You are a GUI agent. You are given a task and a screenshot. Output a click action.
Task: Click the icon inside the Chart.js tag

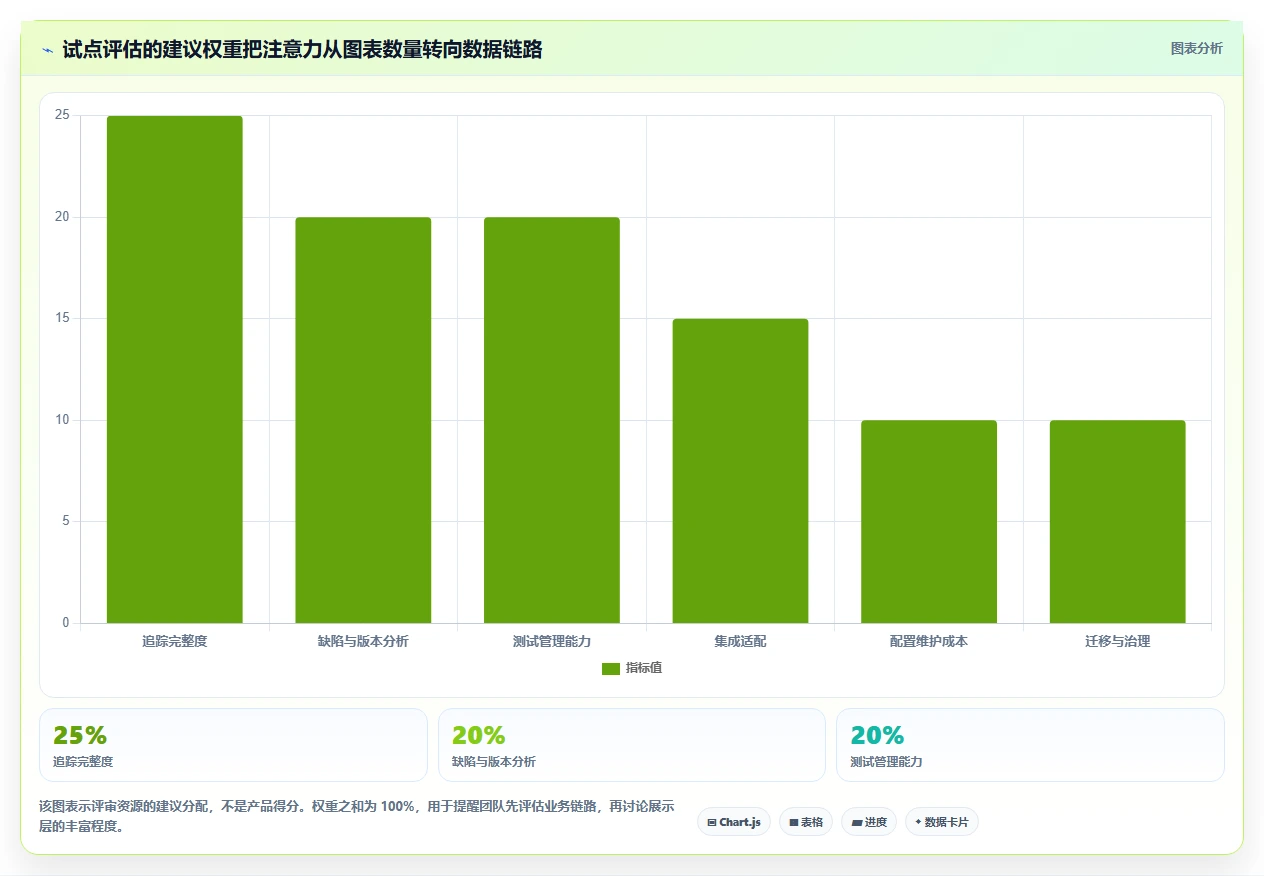pyautogui.click(x=712, y=823)
